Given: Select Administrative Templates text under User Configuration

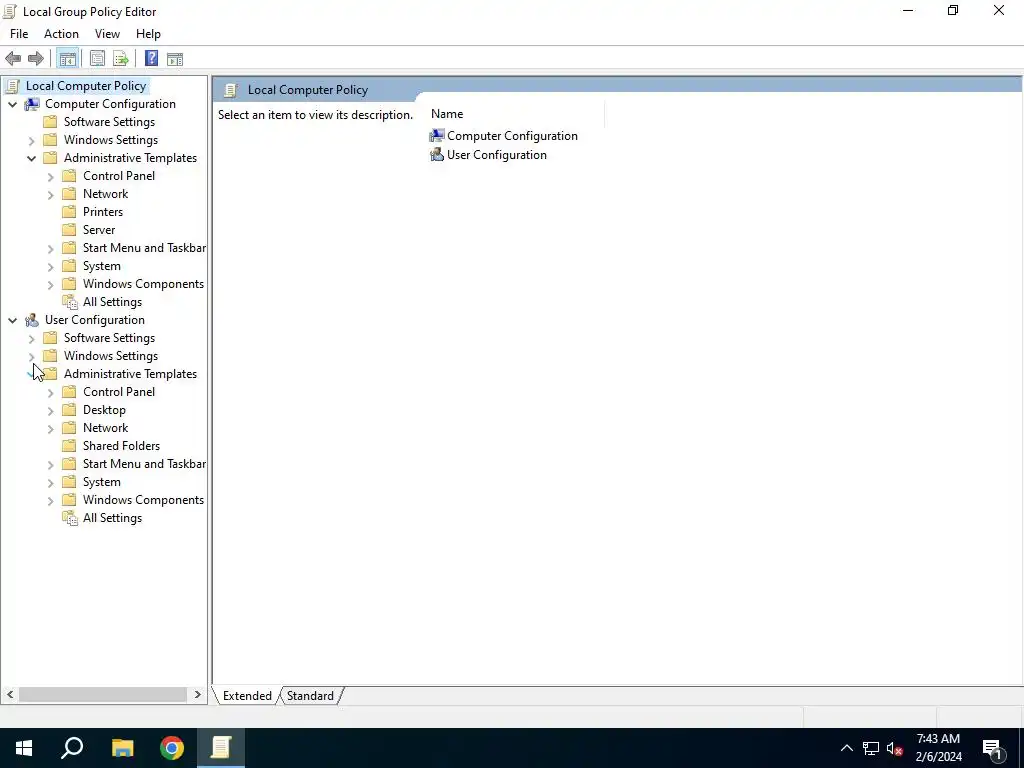Looking at the screenshot, I should [x=131, y=374].
